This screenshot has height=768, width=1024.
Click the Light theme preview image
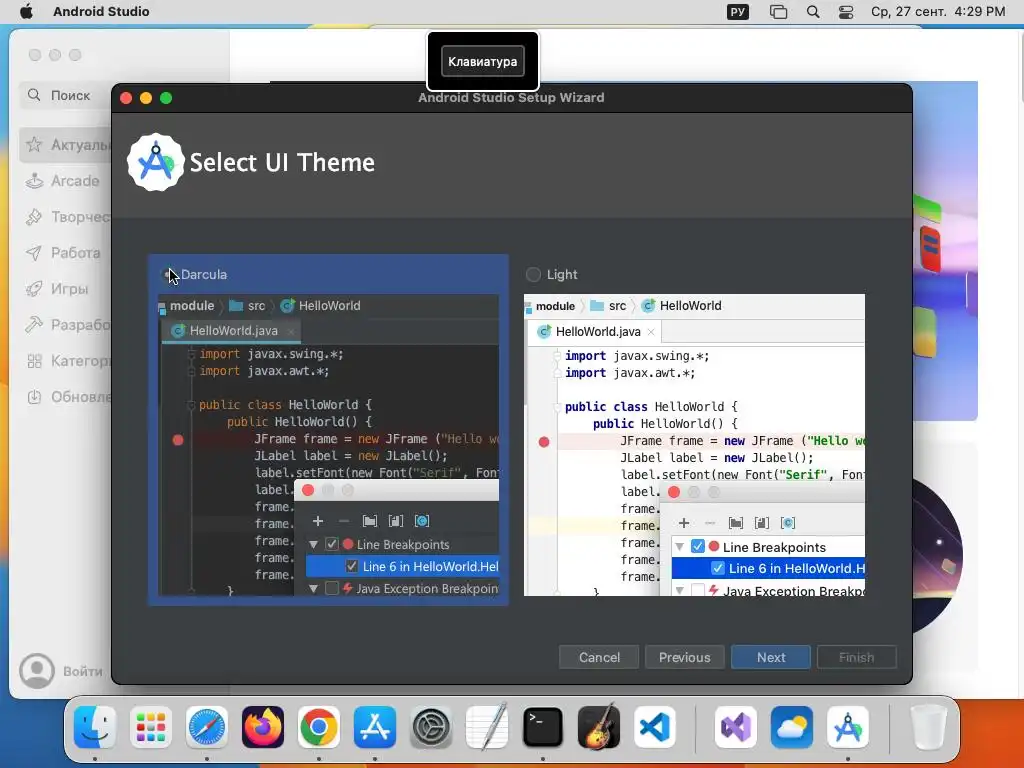coord(694,445)
